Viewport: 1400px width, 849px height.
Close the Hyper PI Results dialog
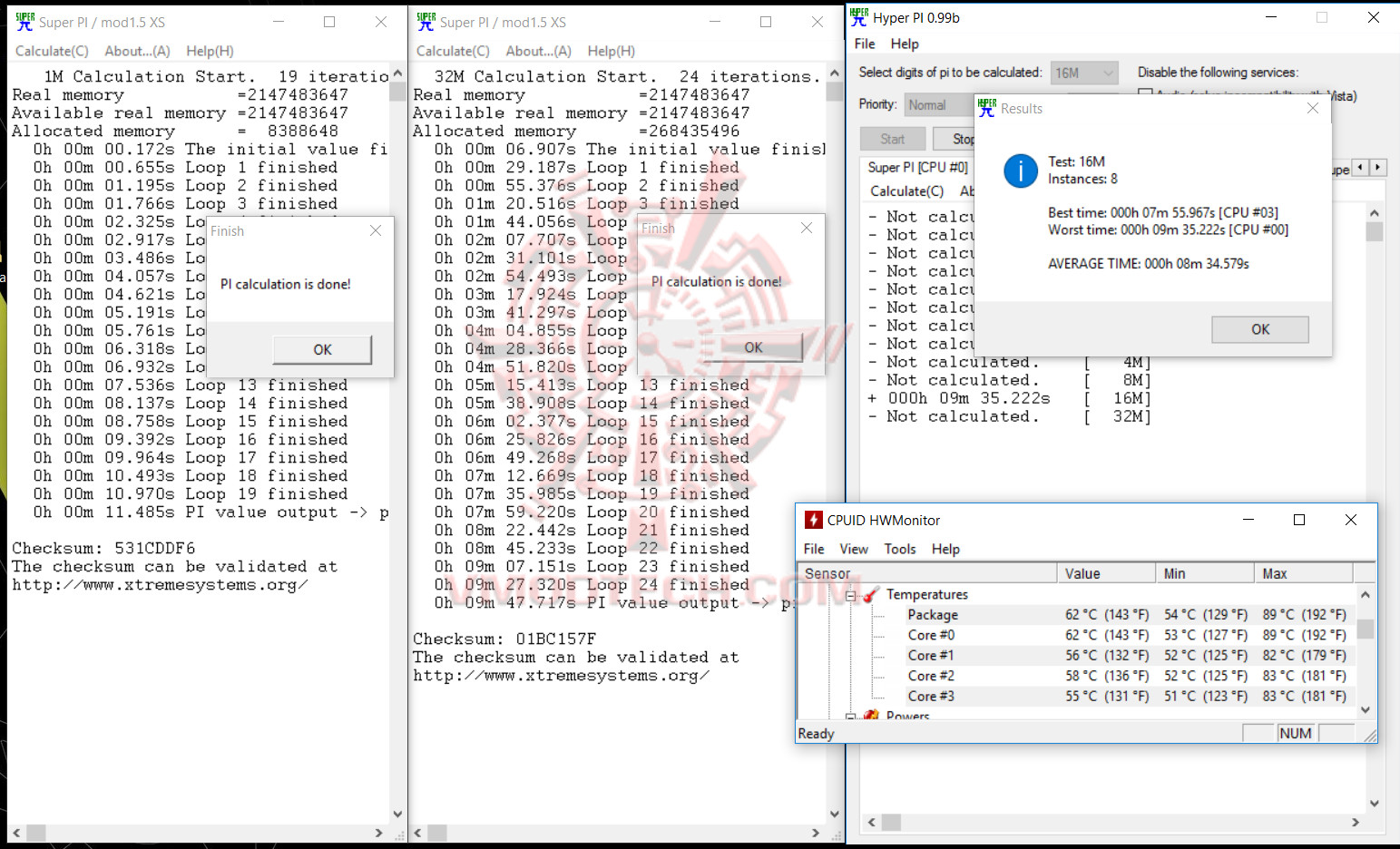(1313, 108)
